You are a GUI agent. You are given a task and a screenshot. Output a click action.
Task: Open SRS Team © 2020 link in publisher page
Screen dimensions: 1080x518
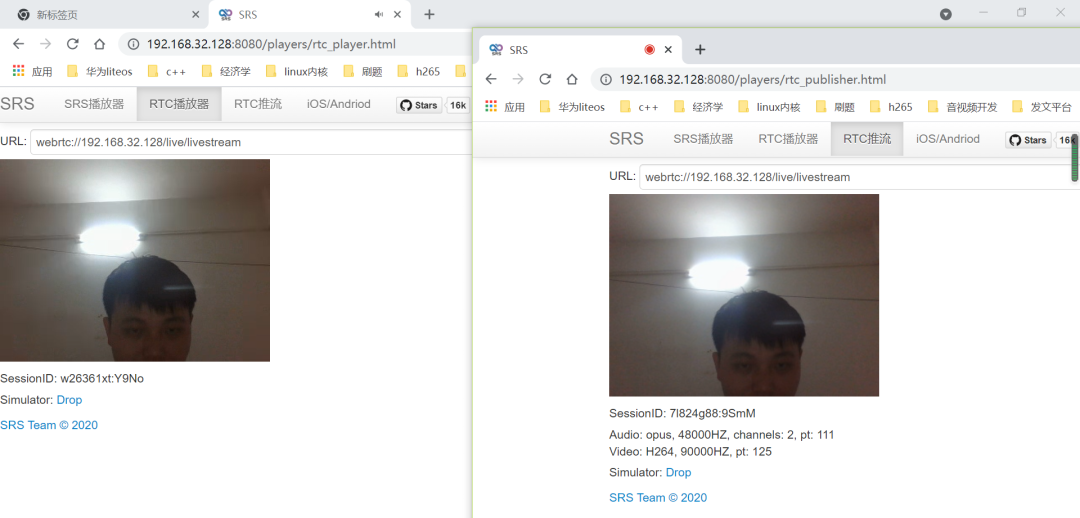point(658,497)
